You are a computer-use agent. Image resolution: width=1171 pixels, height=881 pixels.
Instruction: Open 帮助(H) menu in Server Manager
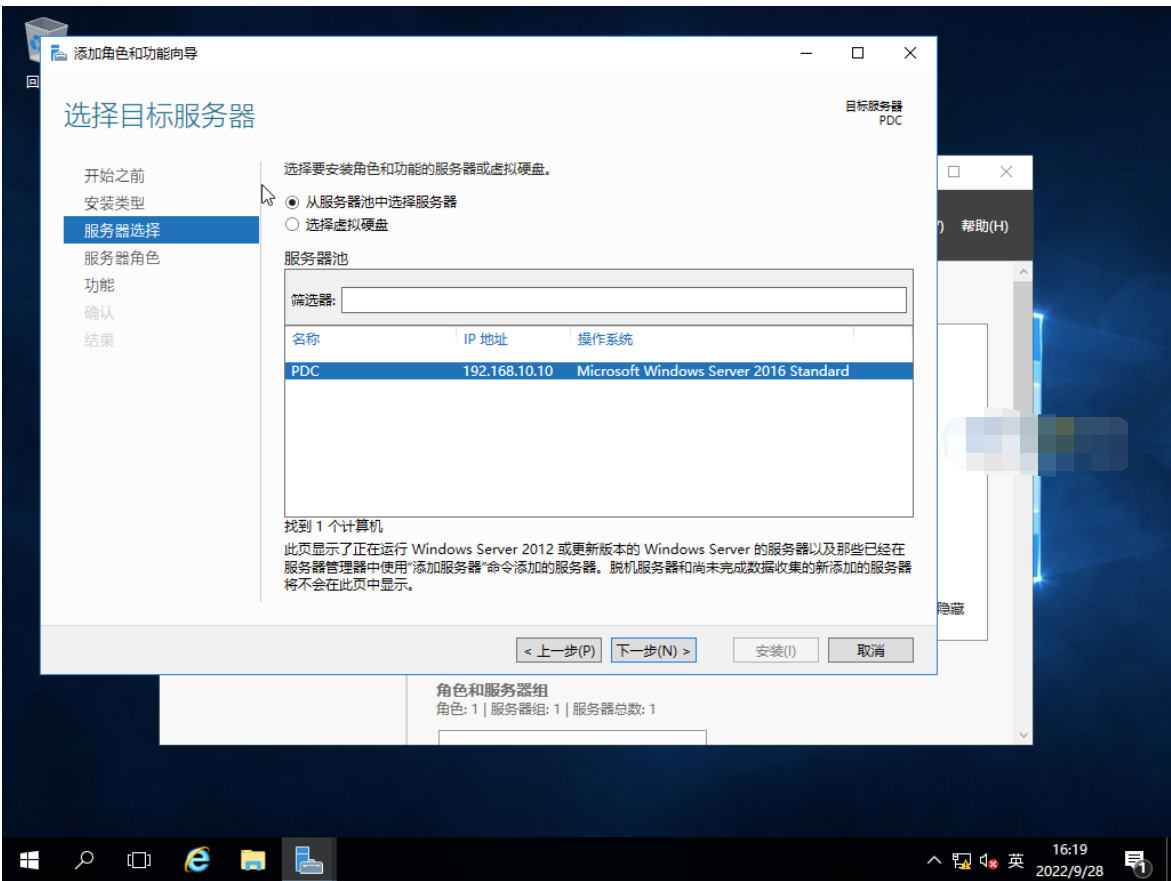tap(984, 226)
